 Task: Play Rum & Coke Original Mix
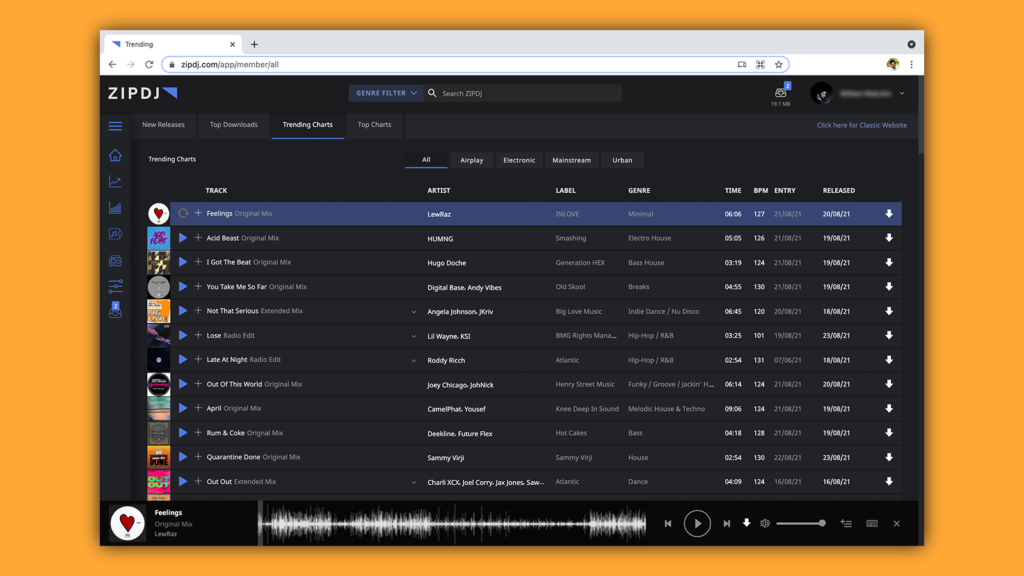[183, 432]
